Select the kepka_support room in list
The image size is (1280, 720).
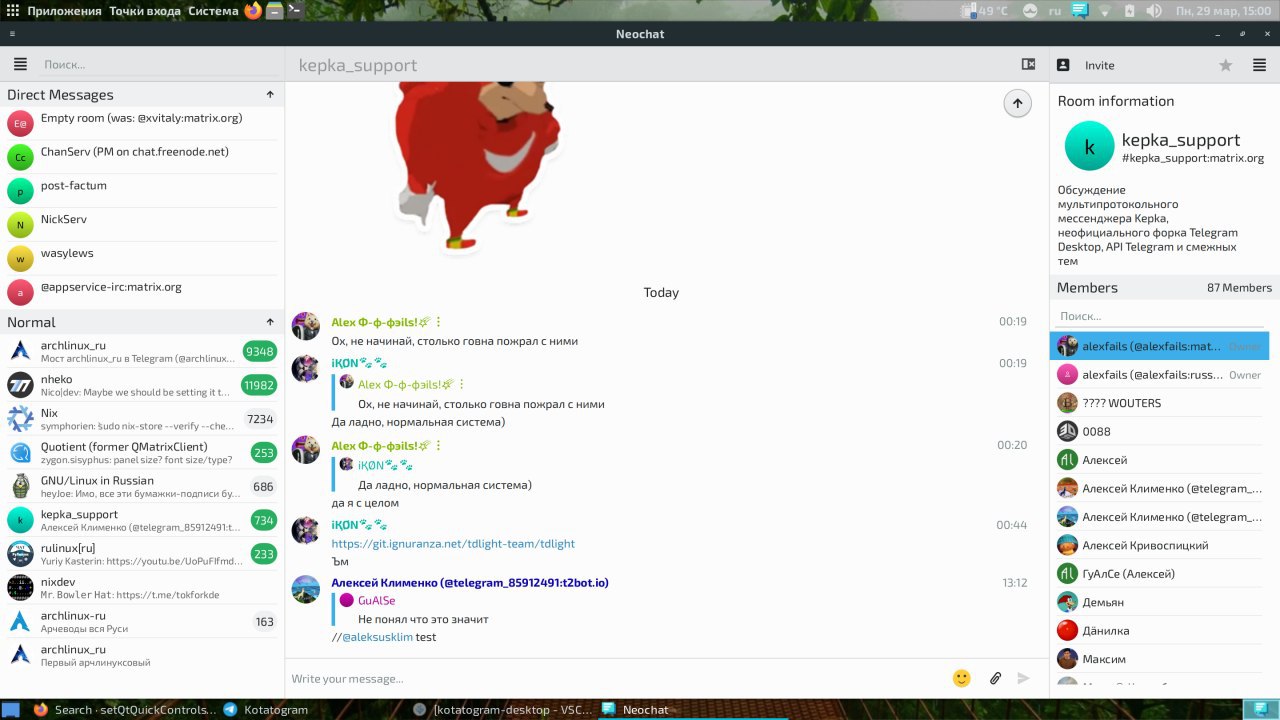pos(142,520)
